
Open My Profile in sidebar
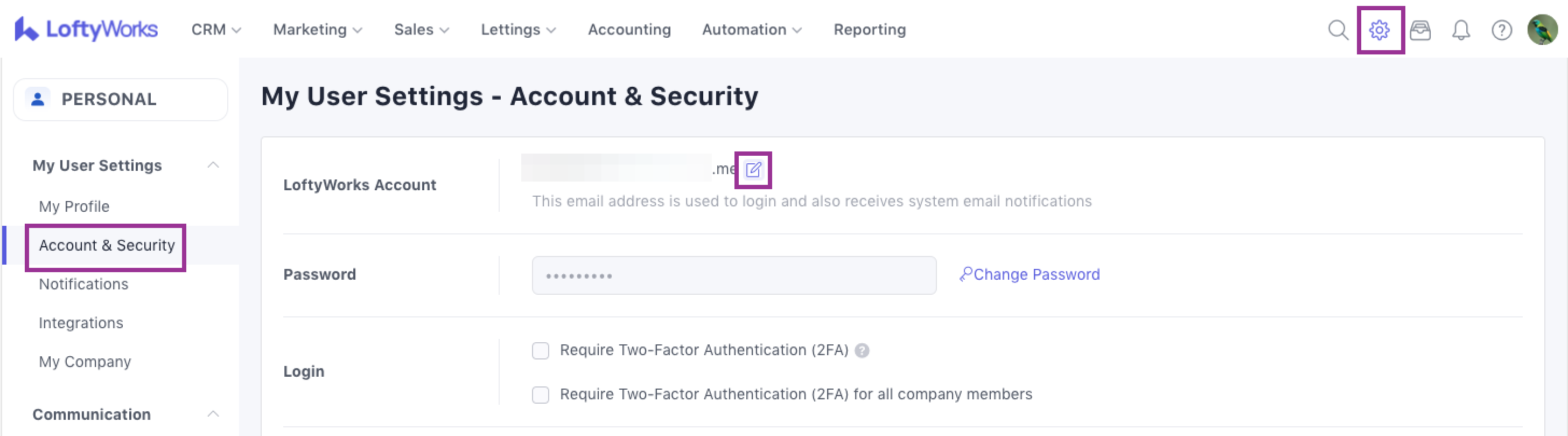74,206
